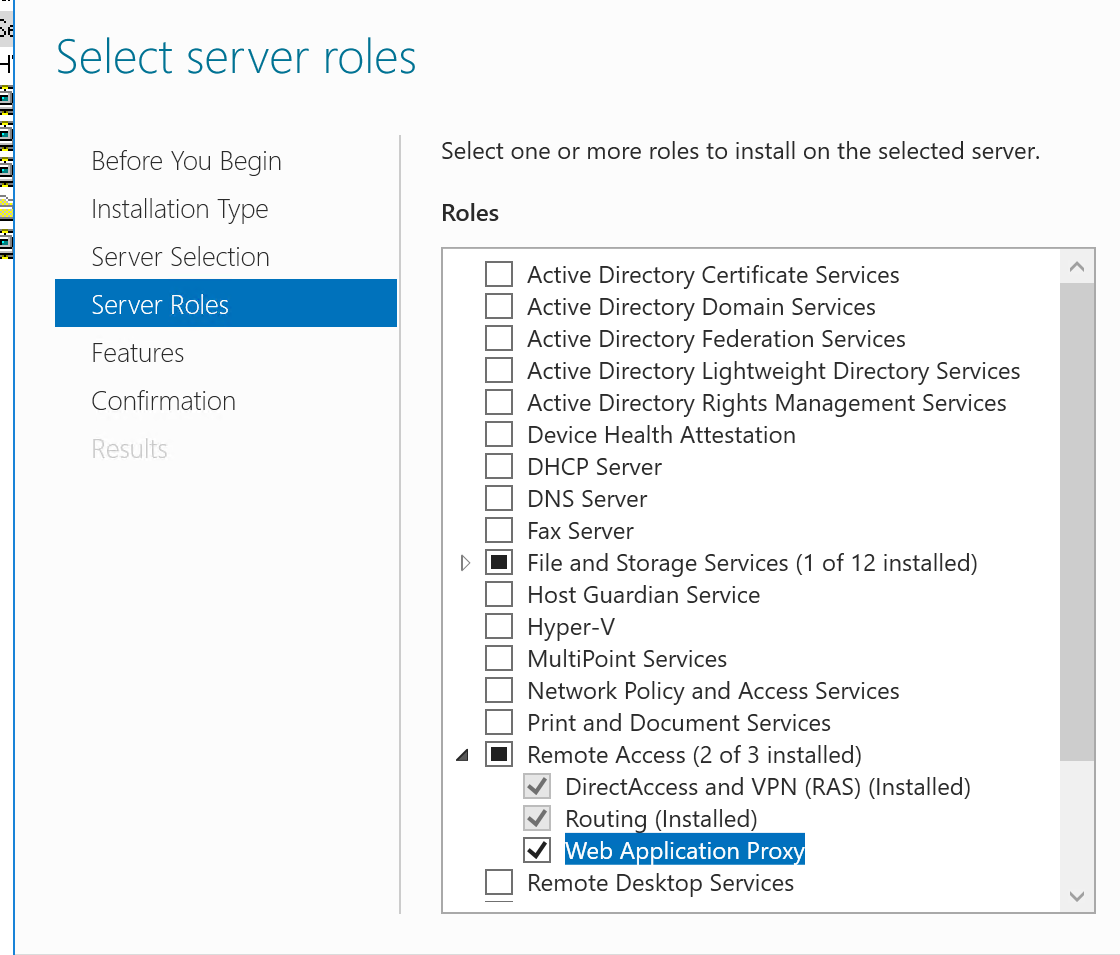Open the Installation Type step
The image size is (1120, 955).
tap(180, 209)
